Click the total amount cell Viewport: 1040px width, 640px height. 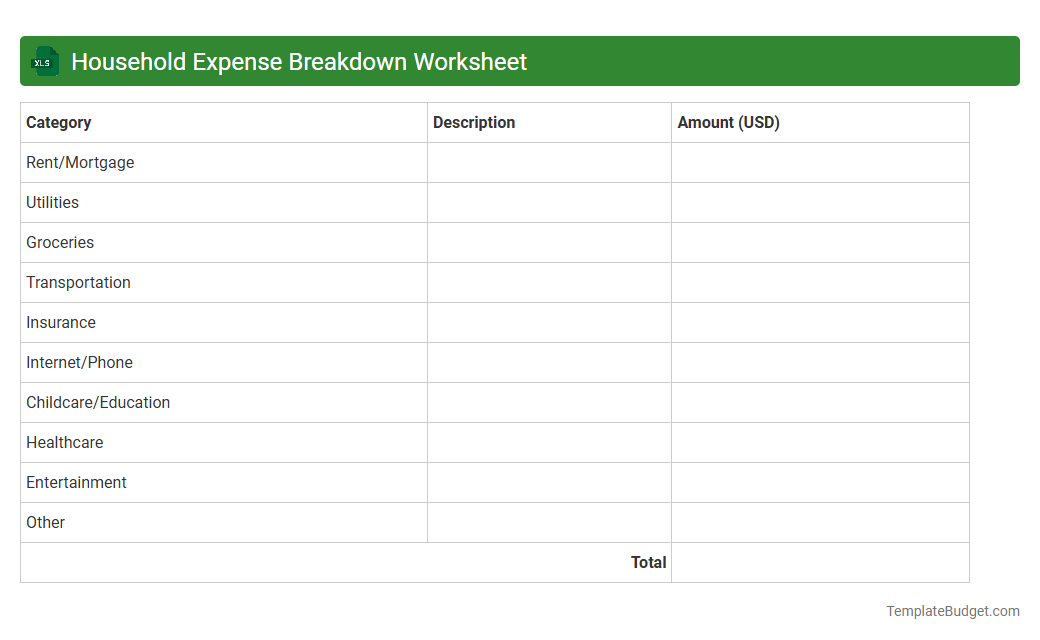coord(820,562)
